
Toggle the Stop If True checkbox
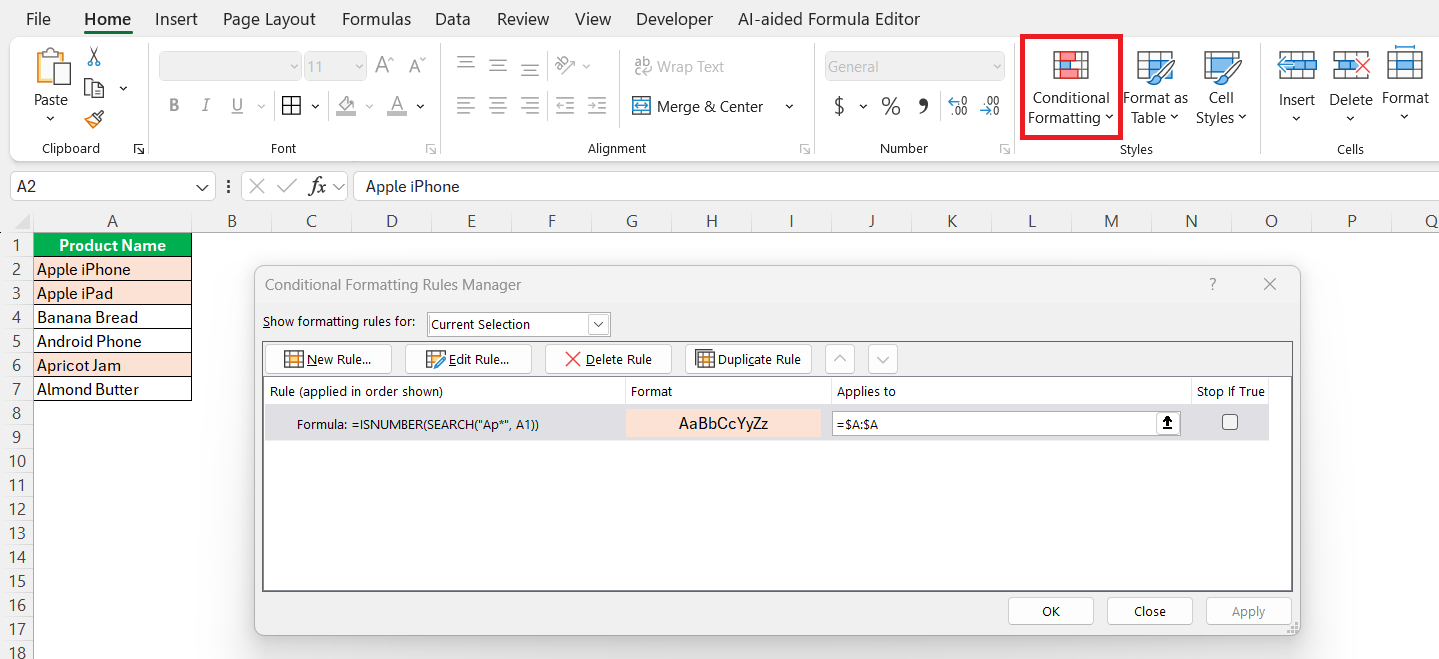(1230, 422)
